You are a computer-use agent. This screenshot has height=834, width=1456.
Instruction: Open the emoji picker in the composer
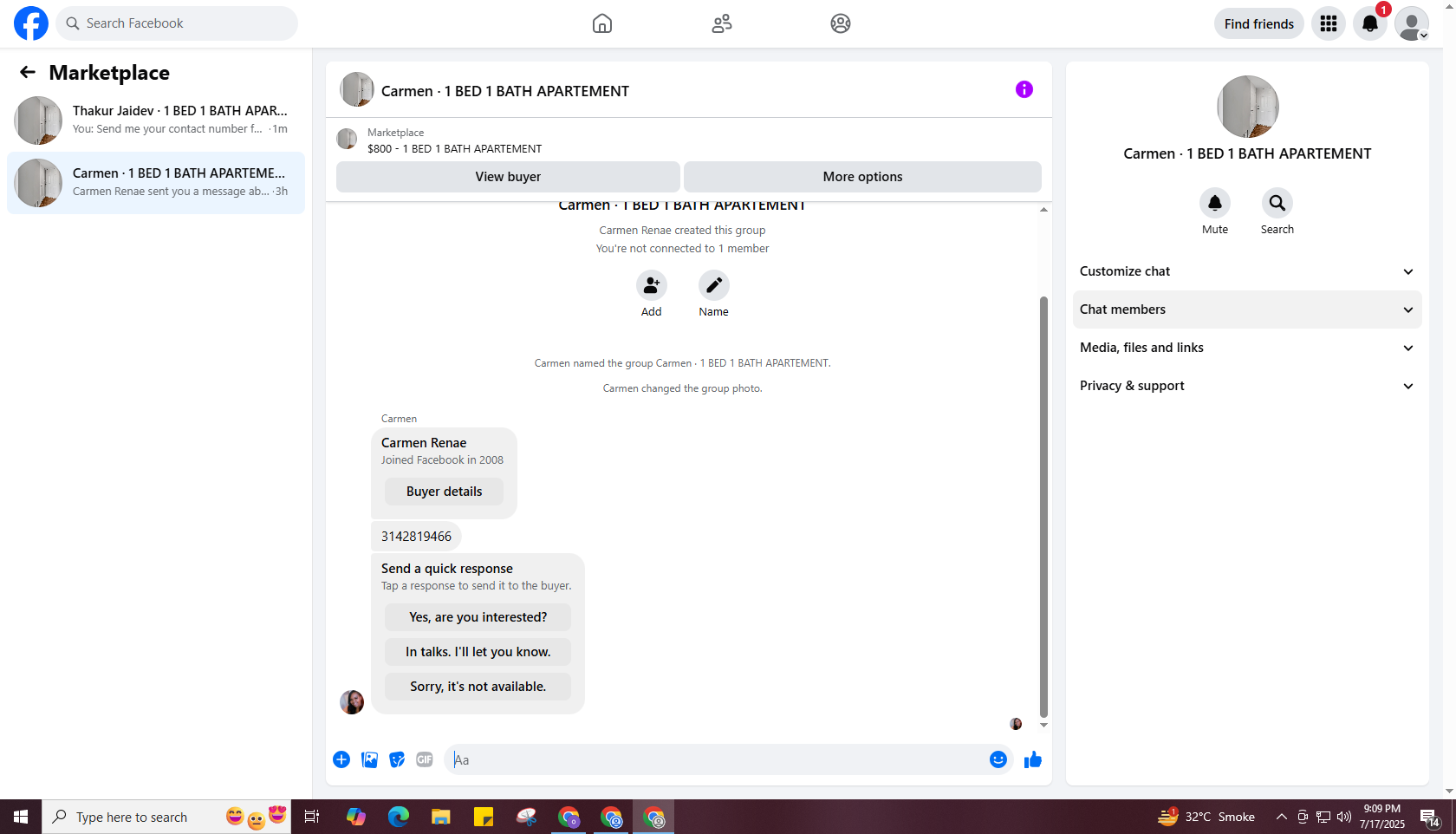point(998,759)
